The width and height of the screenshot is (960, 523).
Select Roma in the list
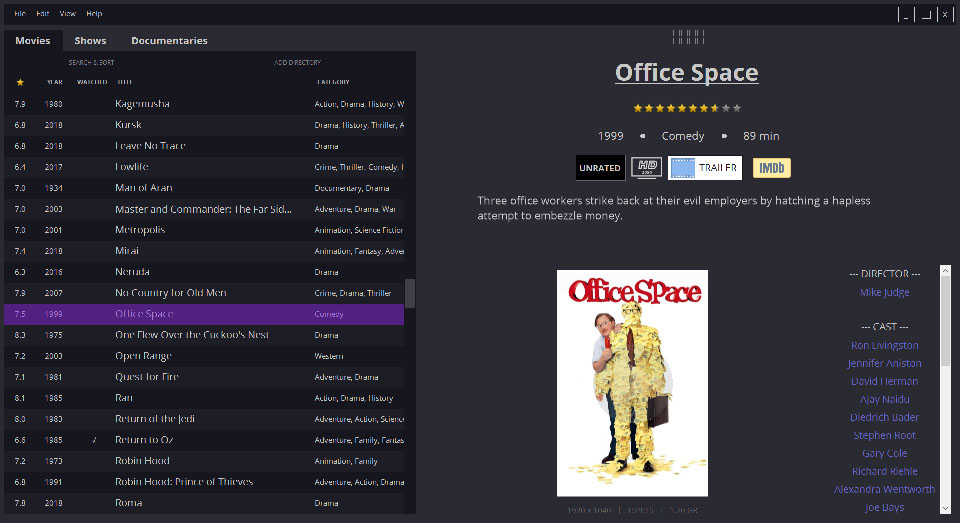[204, 503]
